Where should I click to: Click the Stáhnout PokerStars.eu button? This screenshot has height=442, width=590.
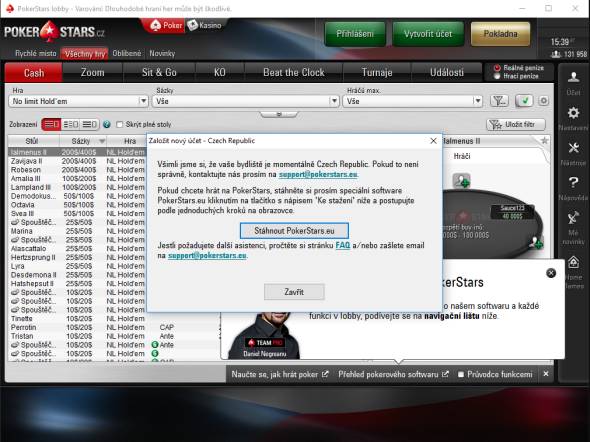pyautogui.click(x=294, y=231)
